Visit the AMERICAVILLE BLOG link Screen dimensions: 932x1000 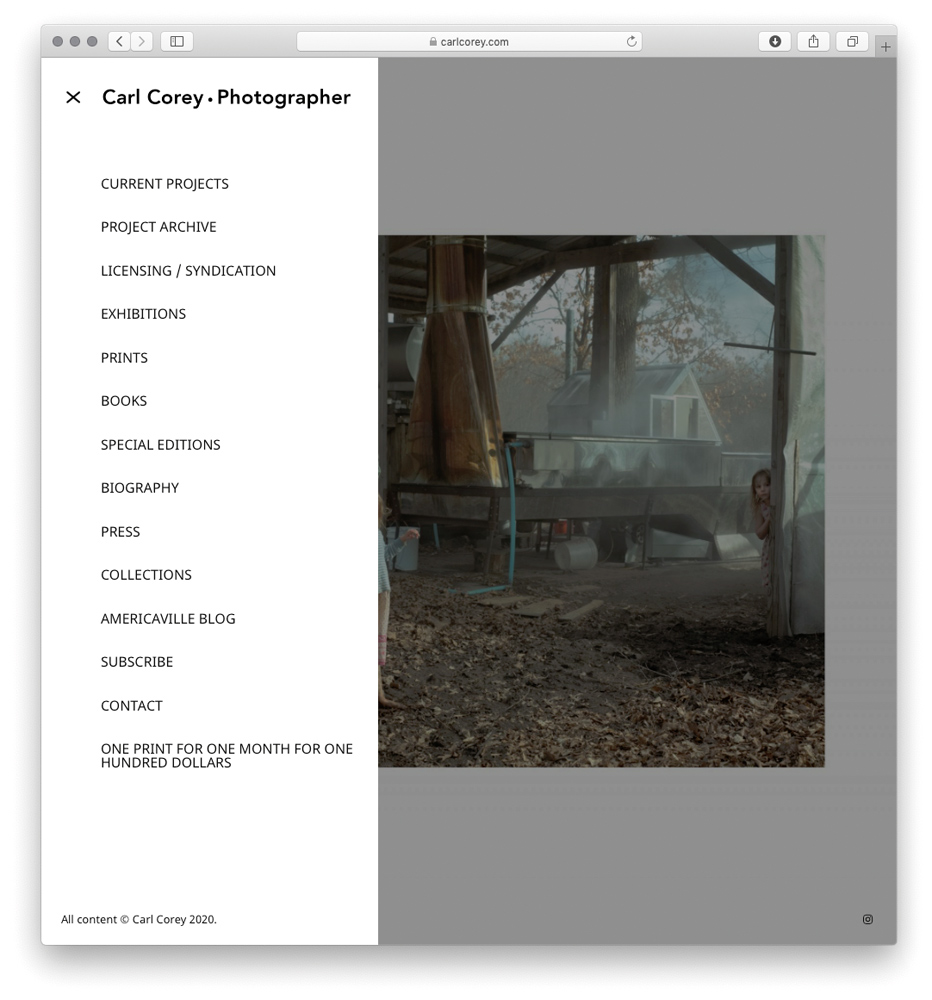pyautogui.click(x=168, y=619)
